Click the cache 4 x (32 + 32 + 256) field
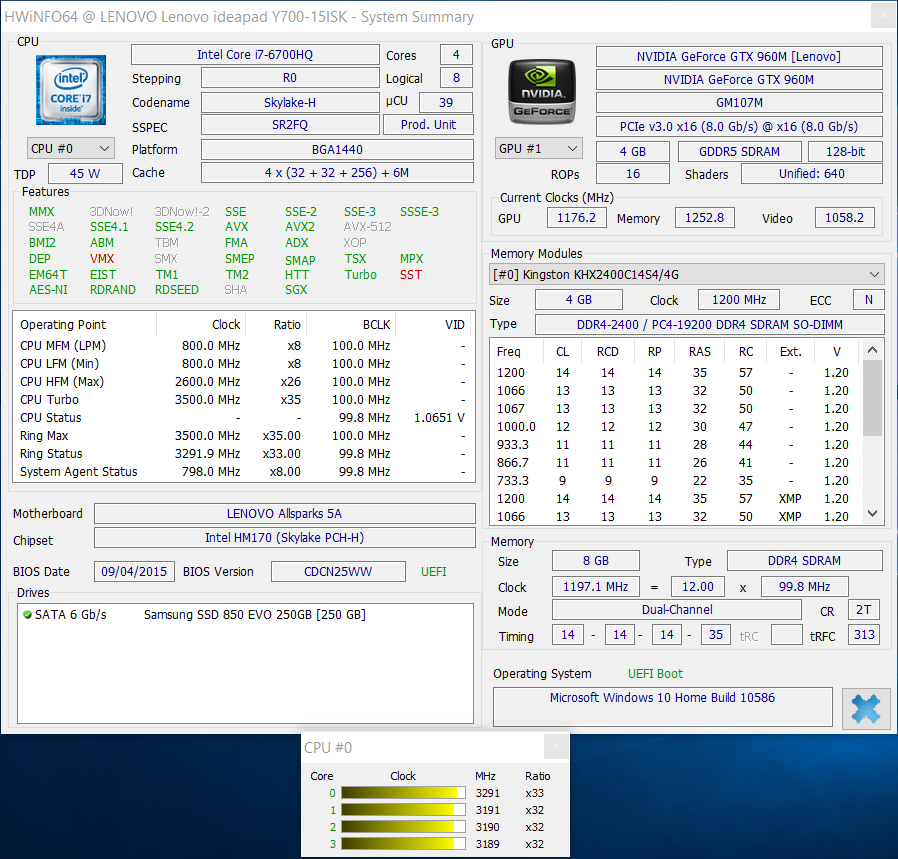The image size is (898, 859). point(337,173)
